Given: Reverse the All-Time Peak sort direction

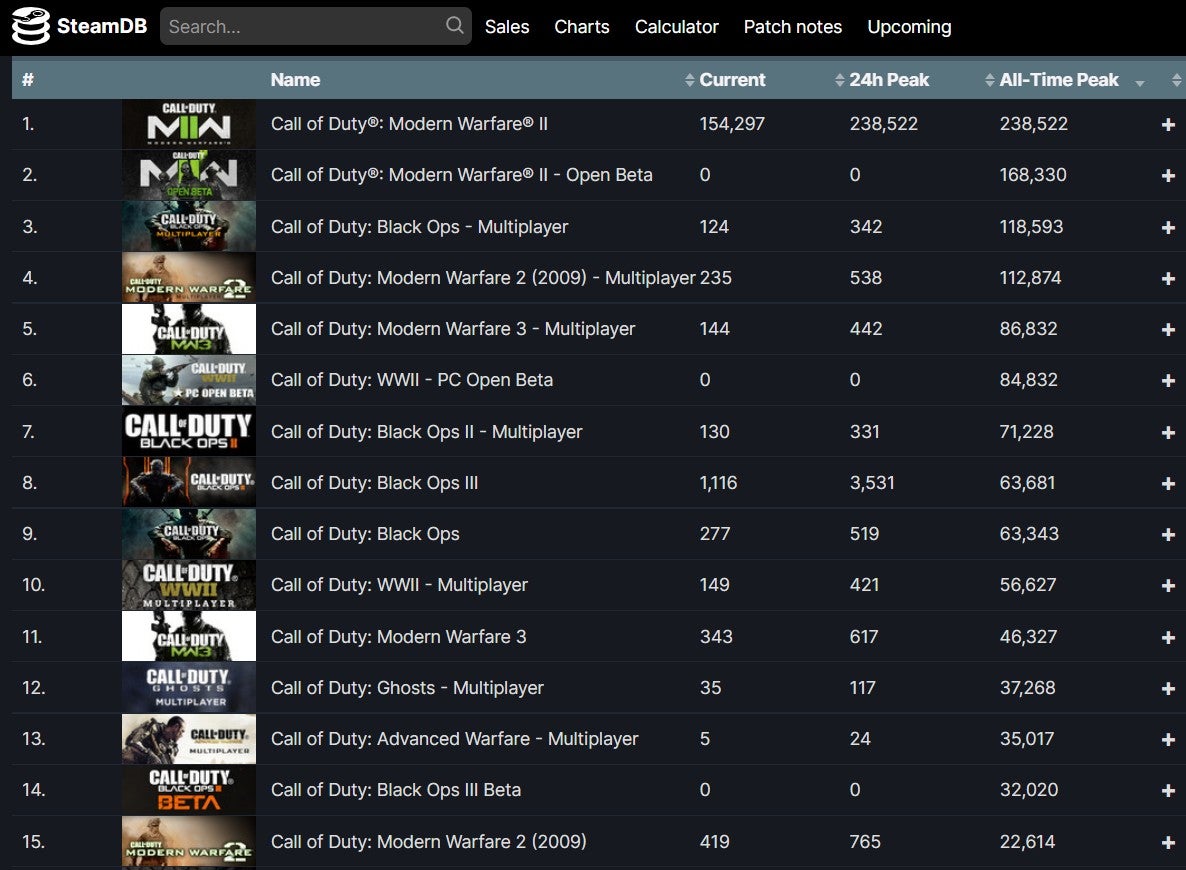Looking at the screenshot, I should 1139,81.
